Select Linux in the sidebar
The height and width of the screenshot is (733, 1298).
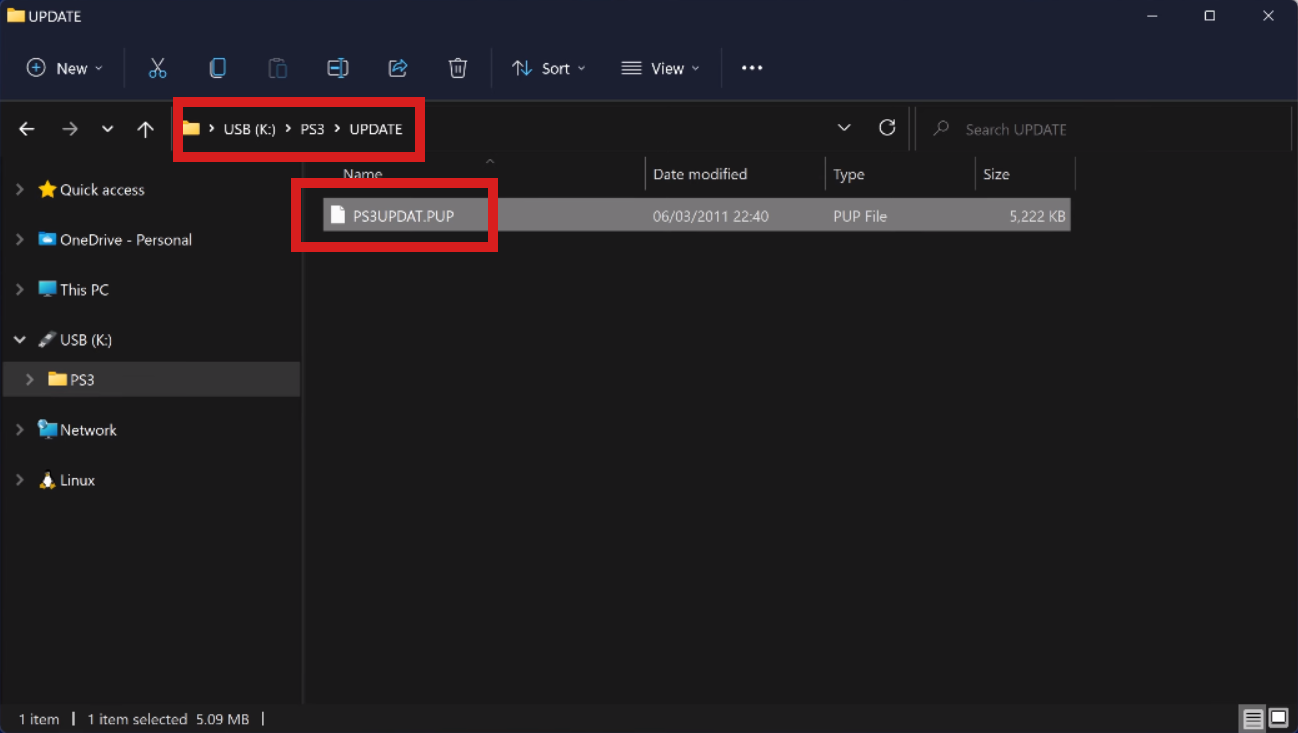pos(77,480)
